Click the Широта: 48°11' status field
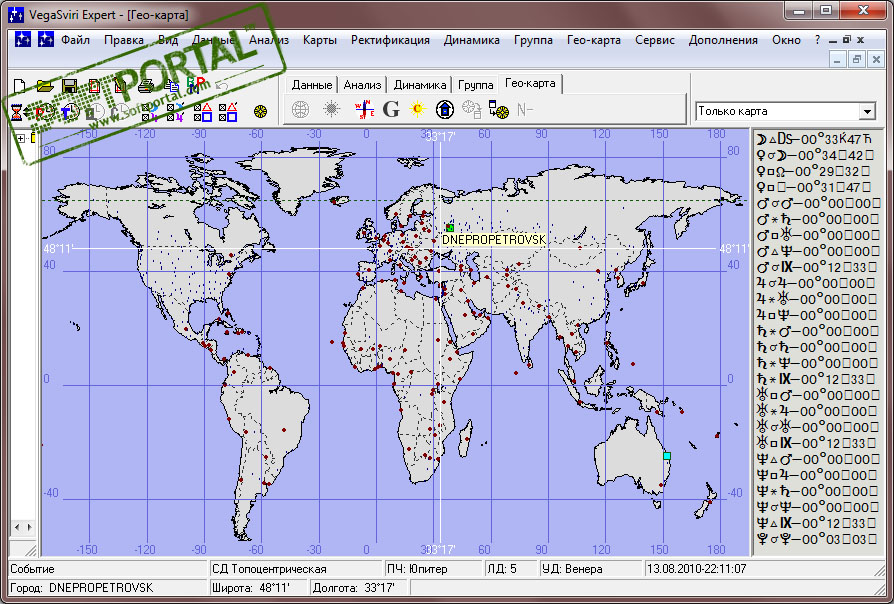 (258, 587)
